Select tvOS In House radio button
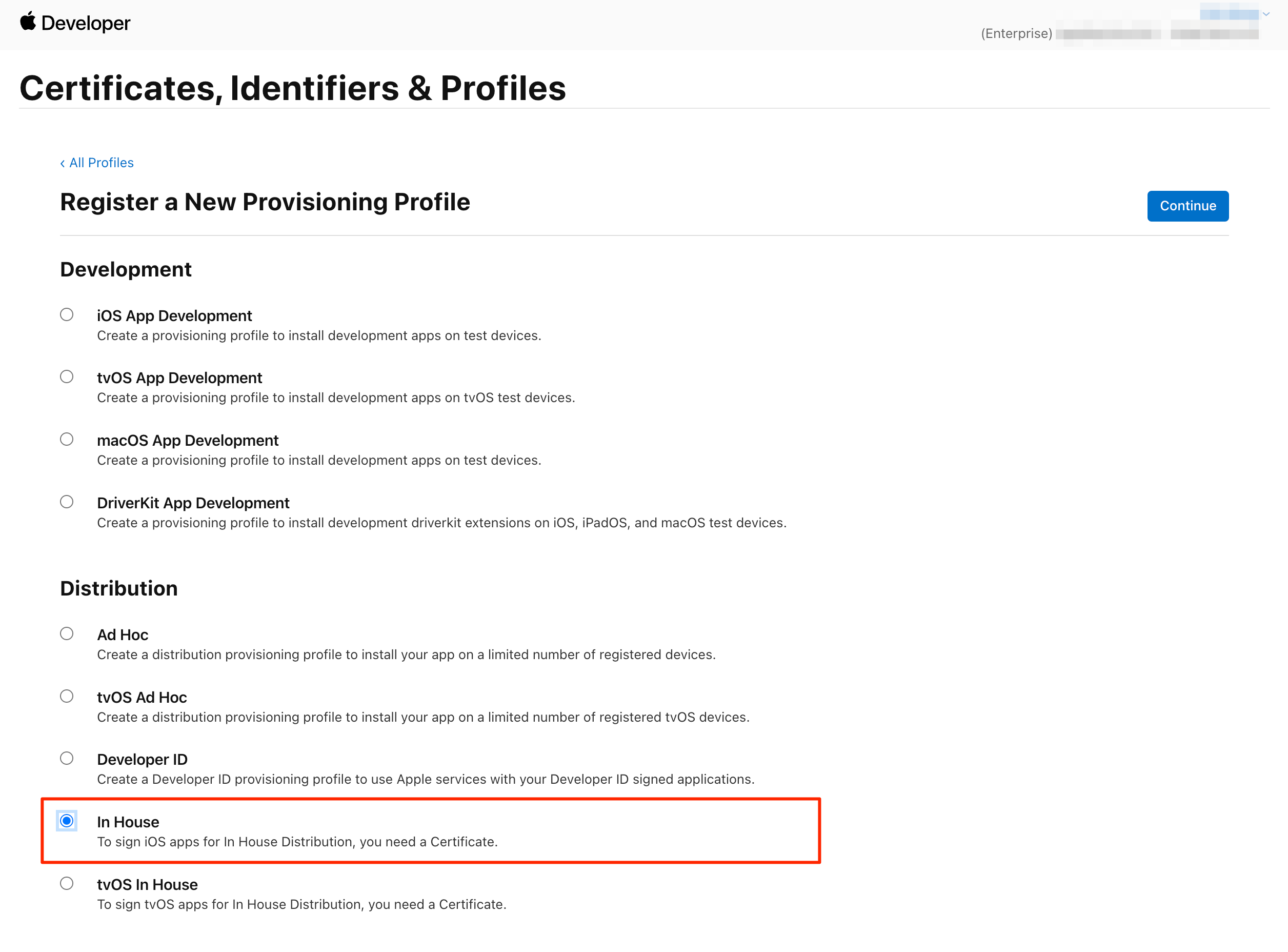 tap(67, 883)
